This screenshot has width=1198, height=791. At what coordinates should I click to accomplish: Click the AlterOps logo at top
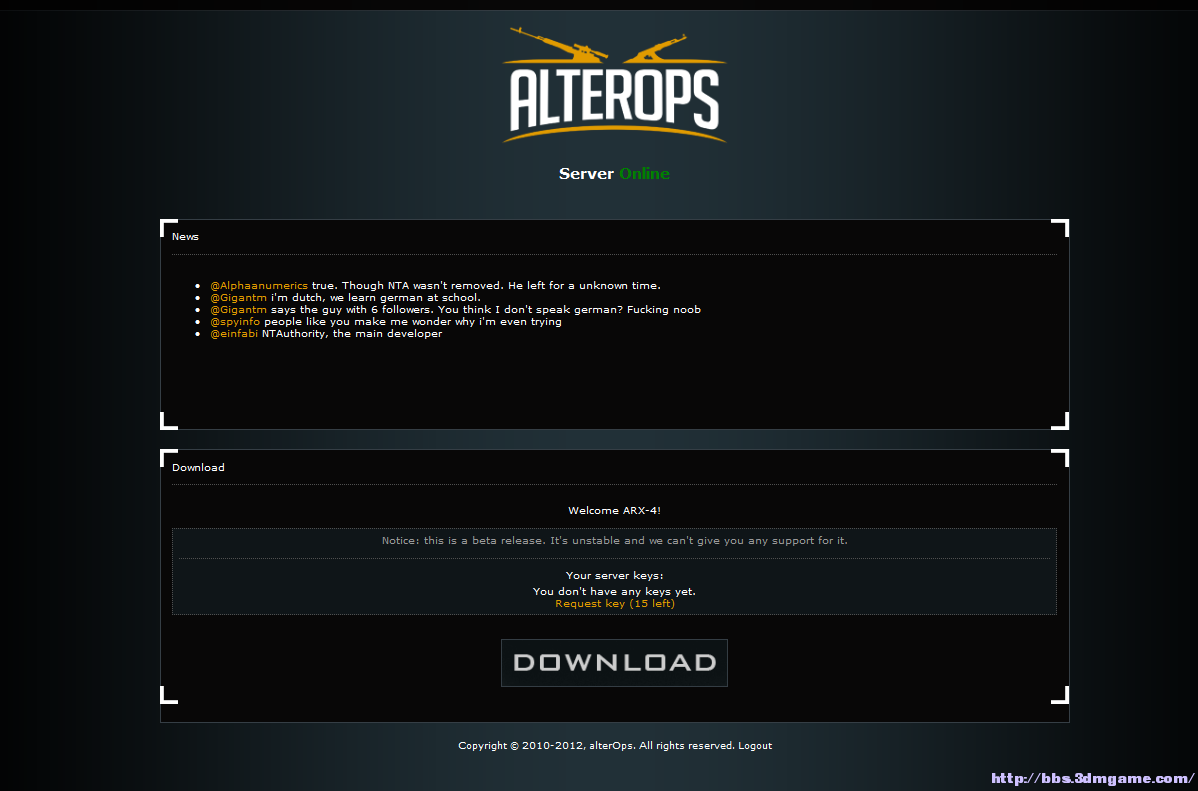click(x=614, y=84)
